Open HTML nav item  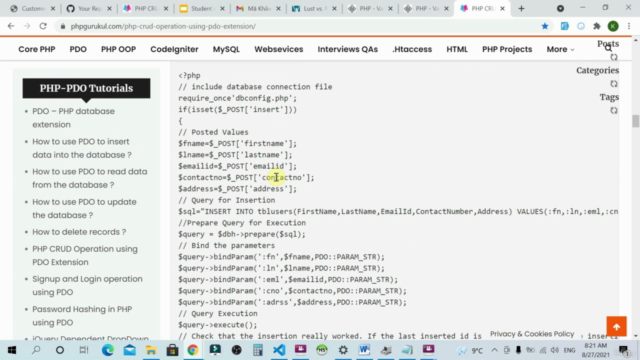coord(457,49)
